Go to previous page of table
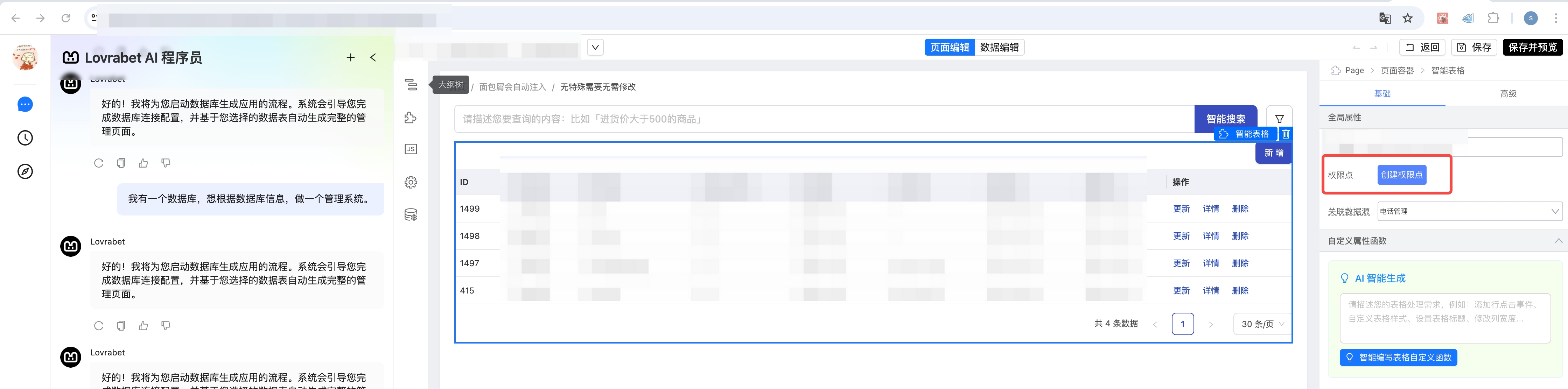 1155,325
